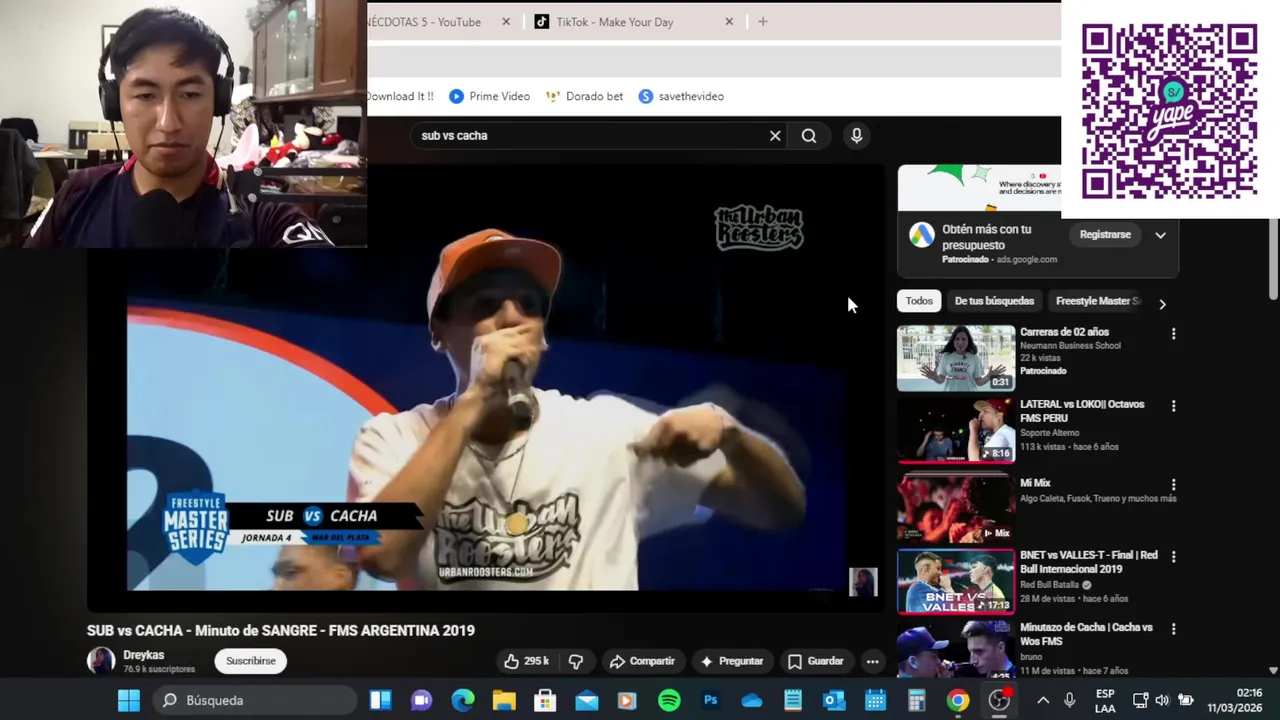1280x720 pixels.
Task: Switch the ESP LAA input language
Action: tap(1105, 700)
